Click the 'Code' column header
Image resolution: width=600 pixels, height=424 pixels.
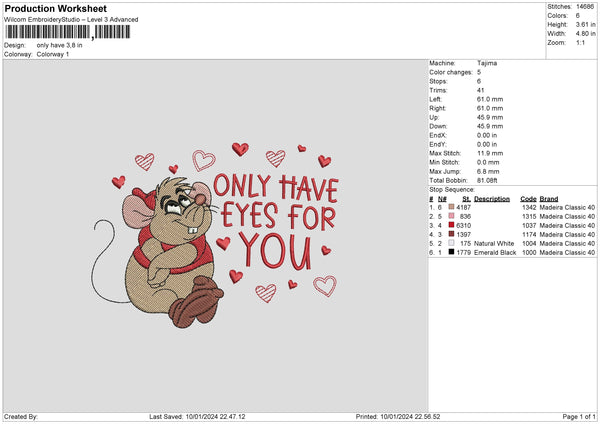(528, 199)
